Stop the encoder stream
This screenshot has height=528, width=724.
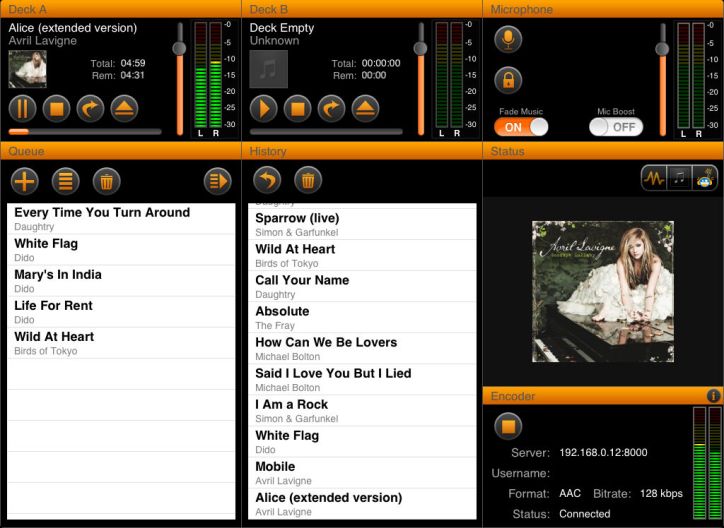508,426
